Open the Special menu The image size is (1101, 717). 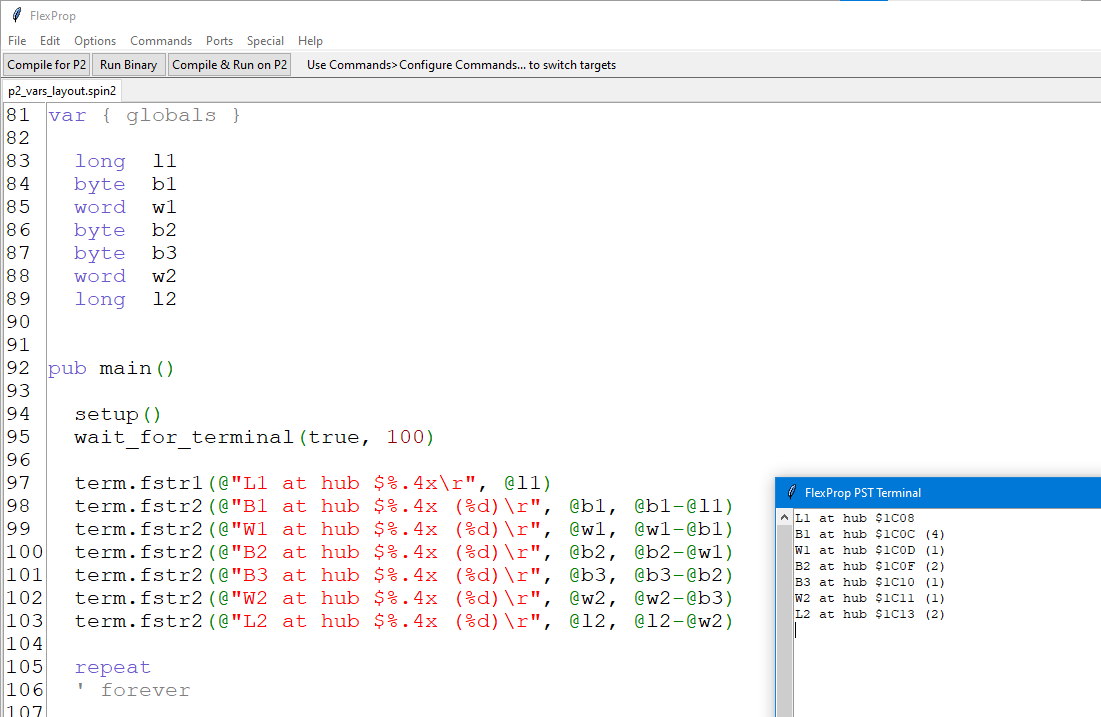[x=265, y=41]
